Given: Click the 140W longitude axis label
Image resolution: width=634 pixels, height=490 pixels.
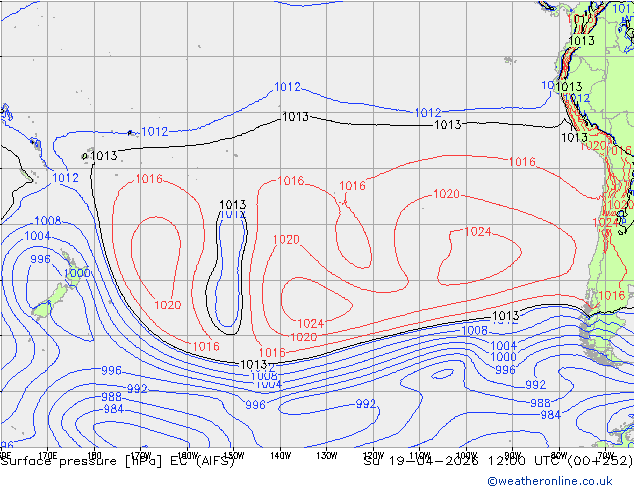Looking at the screenshot, I should coord(280,456).
